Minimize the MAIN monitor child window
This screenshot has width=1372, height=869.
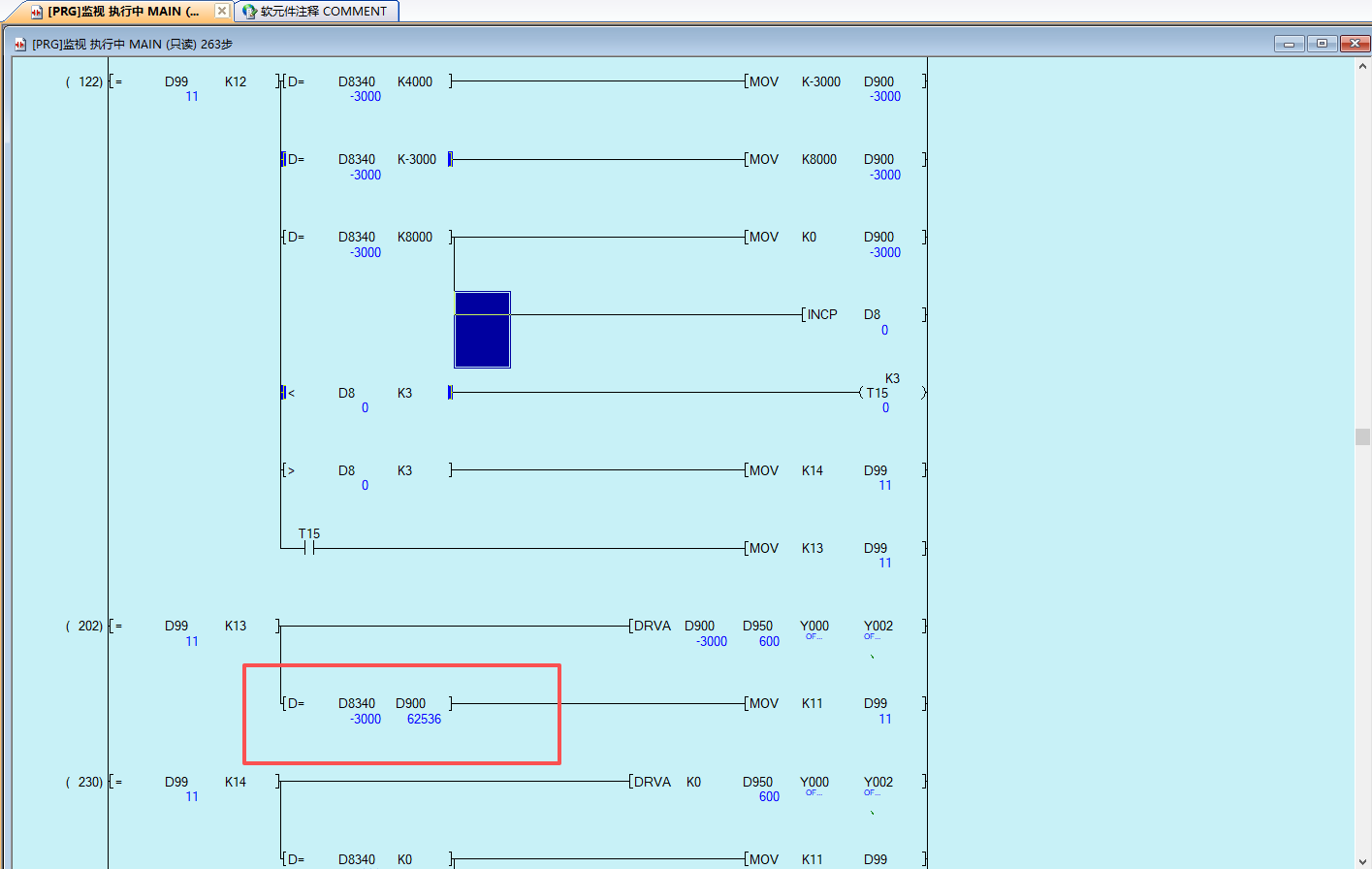pyautogui.click(x=1289, y=44)
